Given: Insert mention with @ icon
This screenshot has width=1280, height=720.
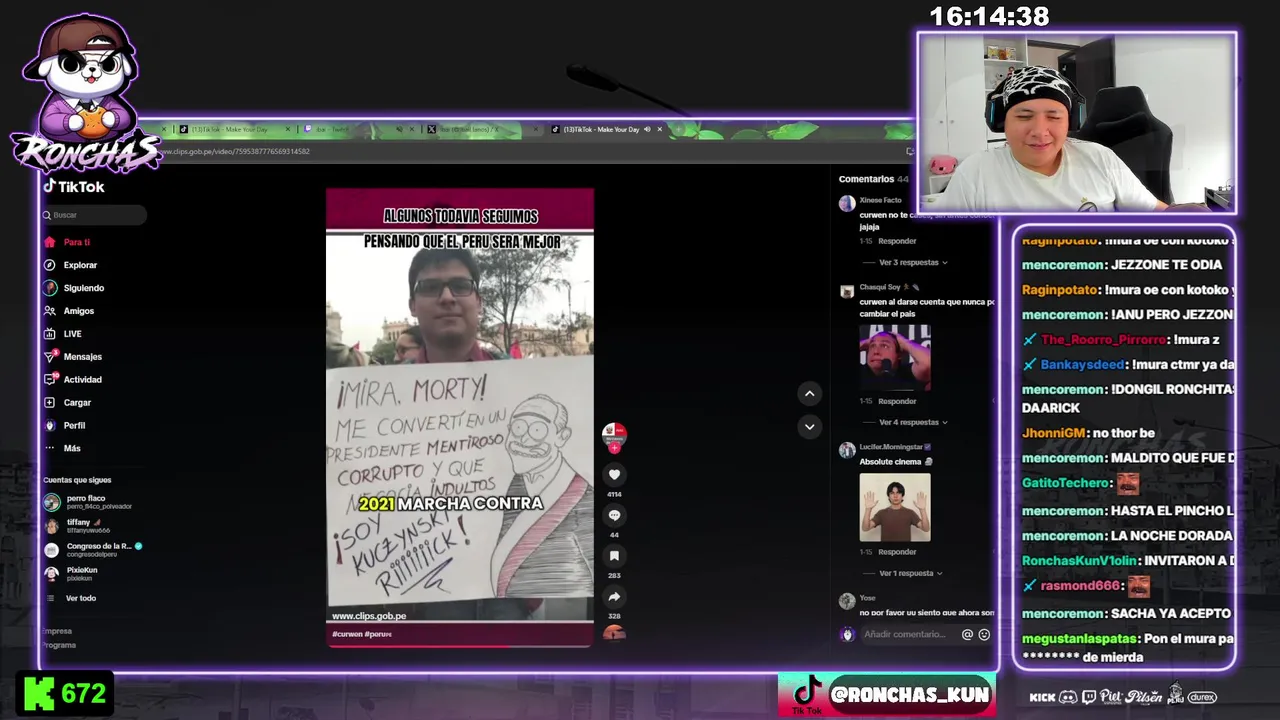Looking at the screenshot, I should [967, 634].
